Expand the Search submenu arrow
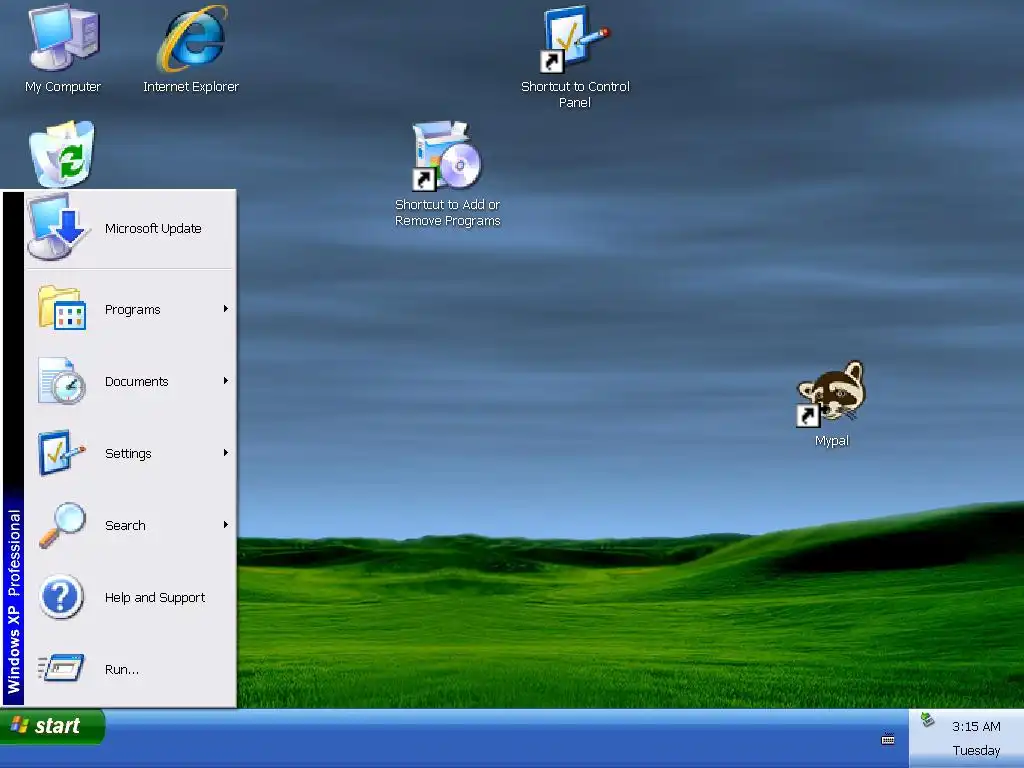This screenshot has height=768, width=1024. 225,524
